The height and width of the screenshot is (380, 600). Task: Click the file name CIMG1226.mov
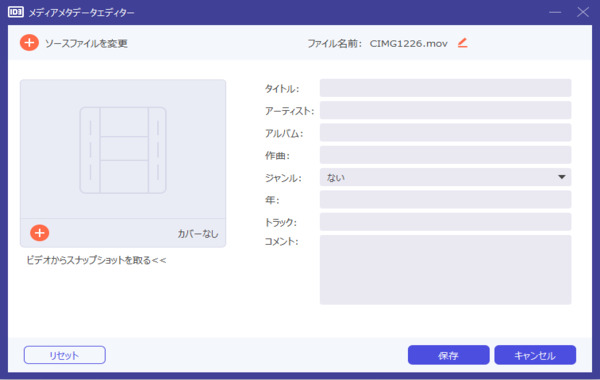[x=408, y=43]
